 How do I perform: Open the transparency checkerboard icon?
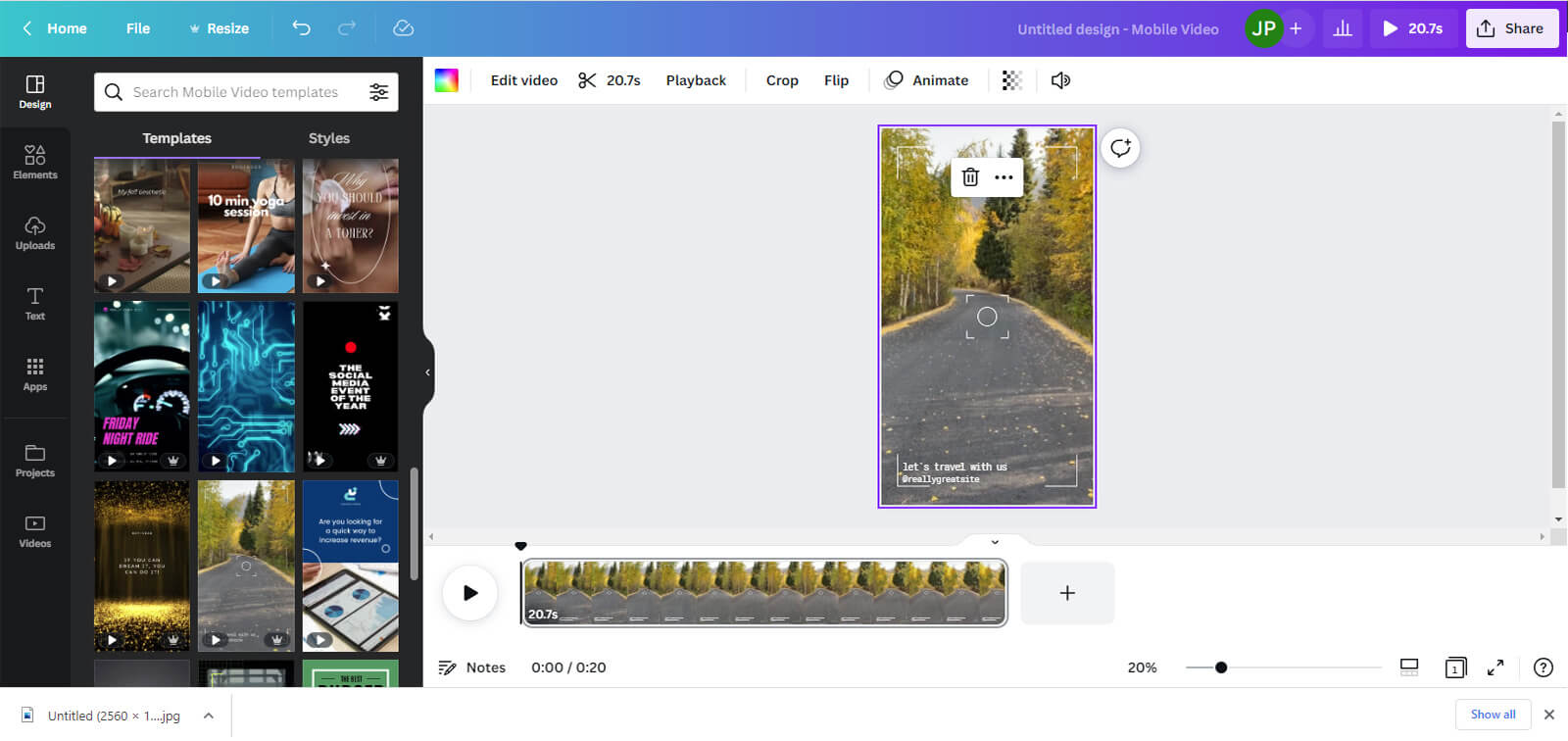[1011, 80]
